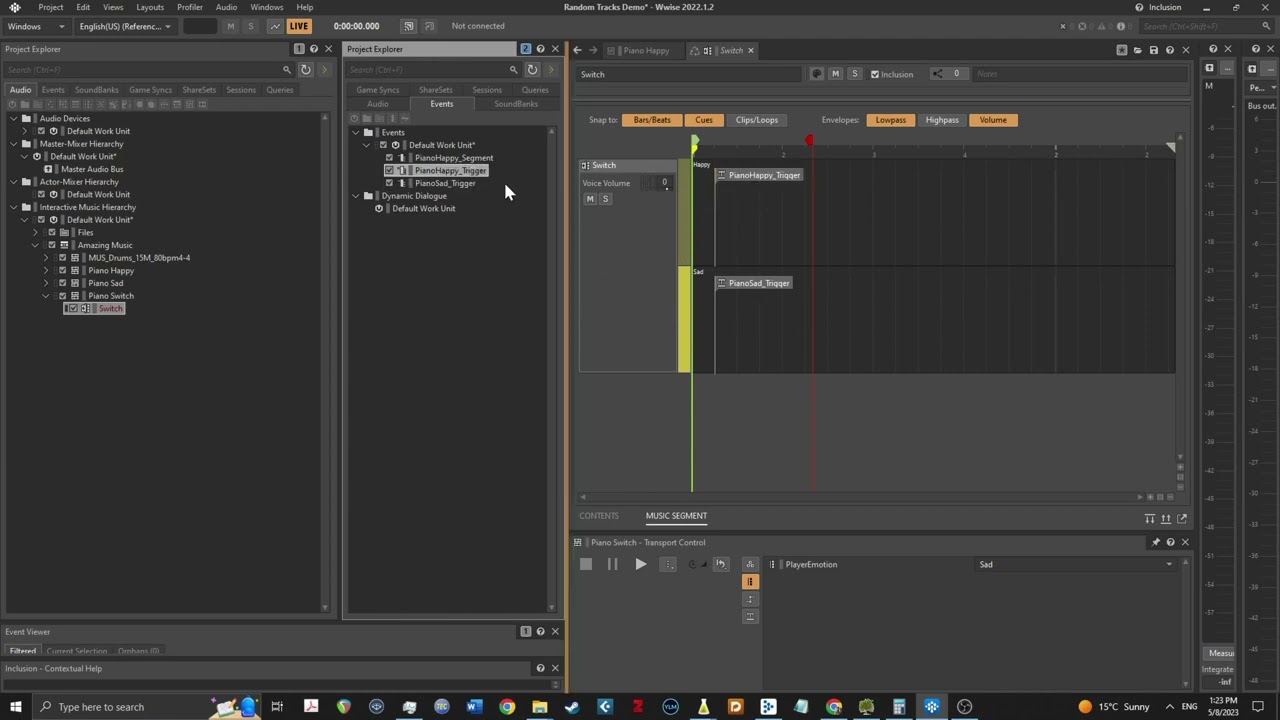Open SoundBanks tab in first Project Explorer
Screen dimensions: 1280x720
pyautogui.click(x=96, y=90)
